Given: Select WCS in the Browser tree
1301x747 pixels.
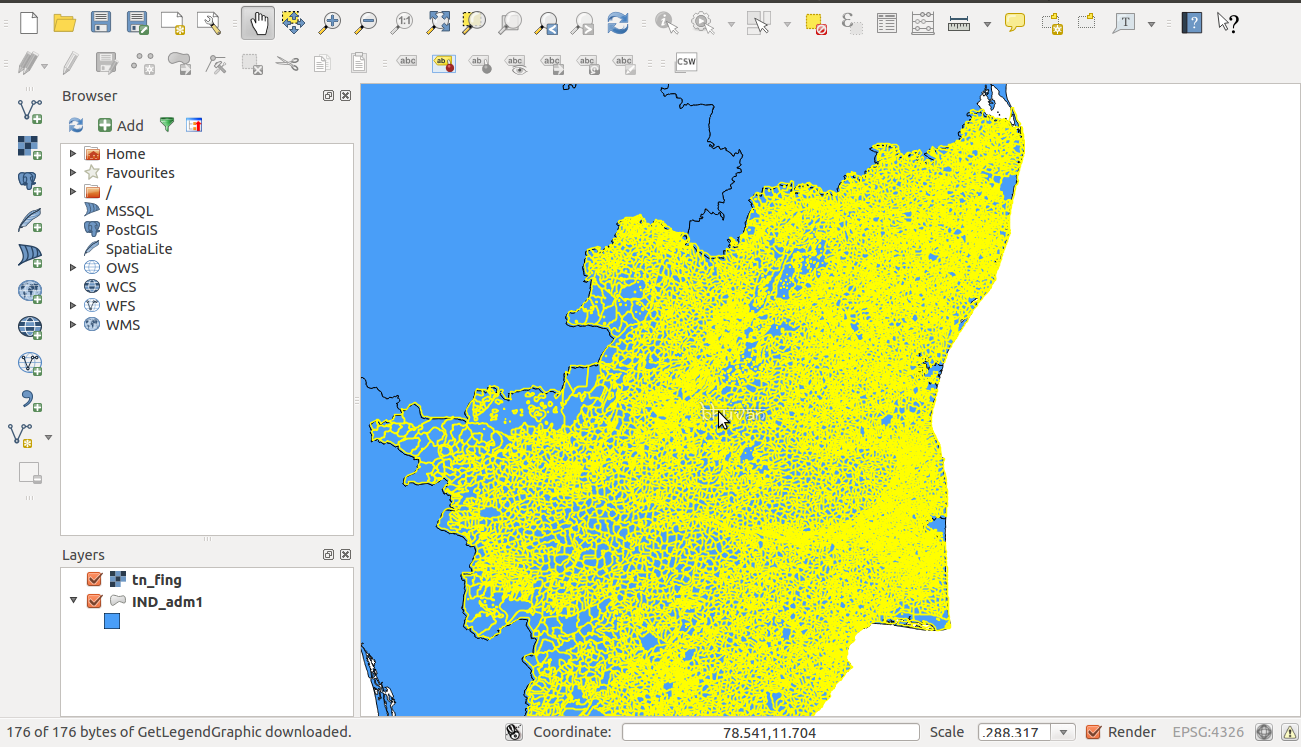Looking at the screenshot, I should click(x=121, y=287).
